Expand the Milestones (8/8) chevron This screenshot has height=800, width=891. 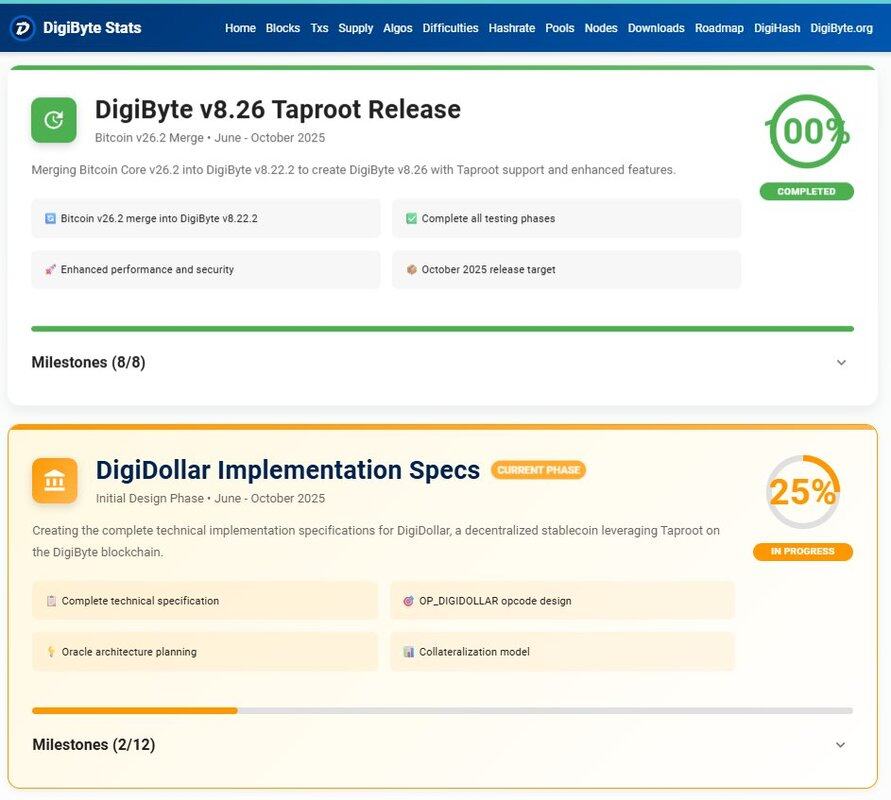coord(841,362)
